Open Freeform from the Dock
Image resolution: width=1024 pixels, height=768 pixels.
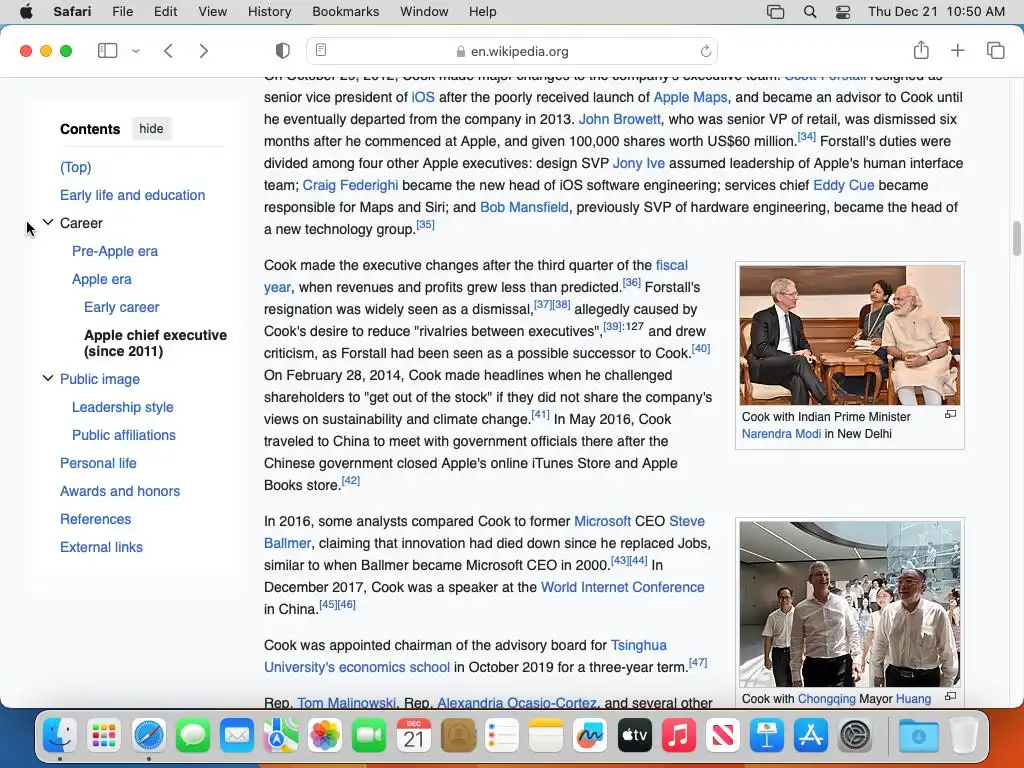[x=590, y=736]
